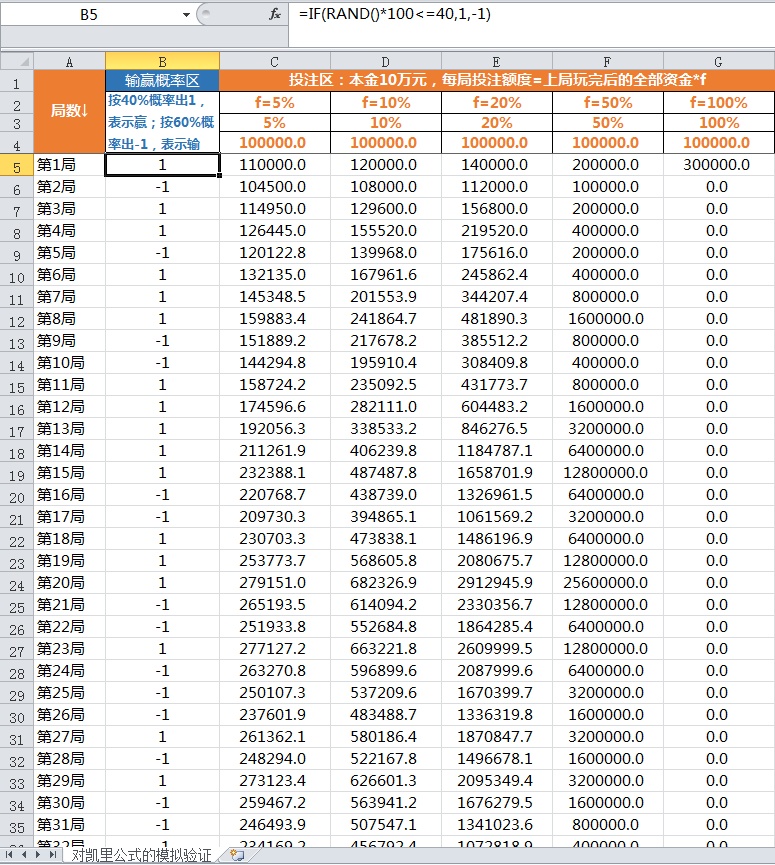Open the Name Box dropdown arrow
The height and width of the screenshot is (865, 775).
pyautogui.click(x=186, y=15)
